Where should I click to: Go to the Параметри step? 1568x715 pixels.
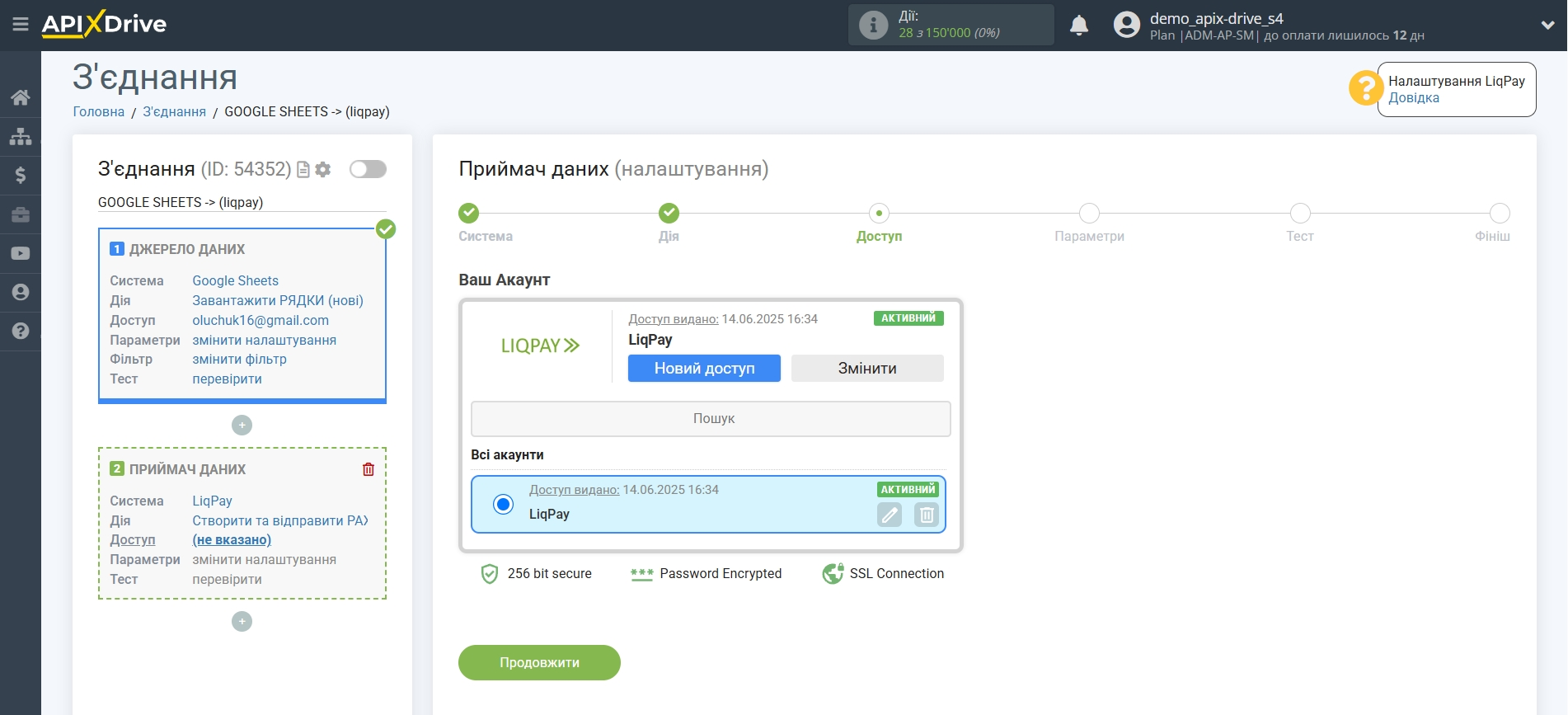[1089, 213]
